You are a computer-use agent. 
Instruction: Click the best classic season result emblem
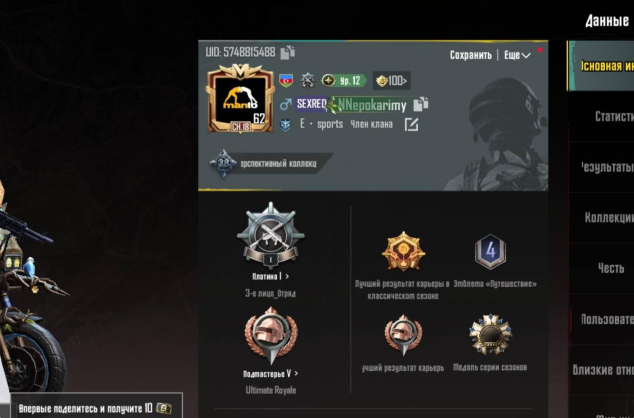tap(403, 251)
